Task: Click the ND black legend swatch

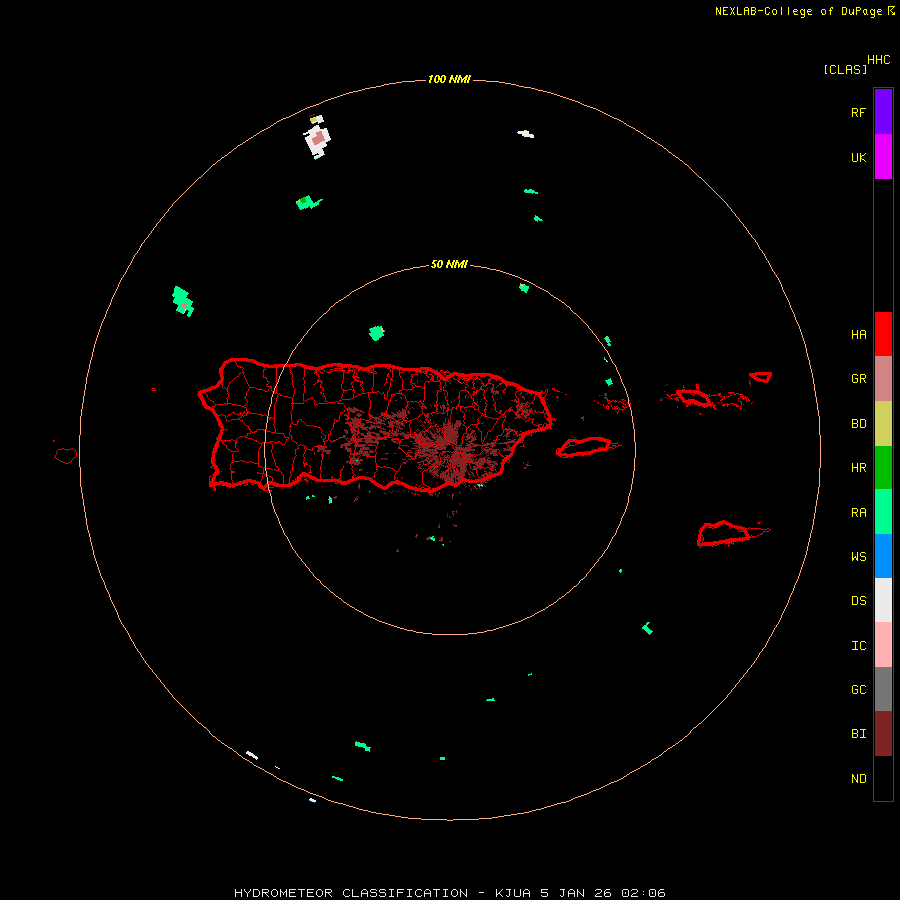Action: (x=883, y=778)
